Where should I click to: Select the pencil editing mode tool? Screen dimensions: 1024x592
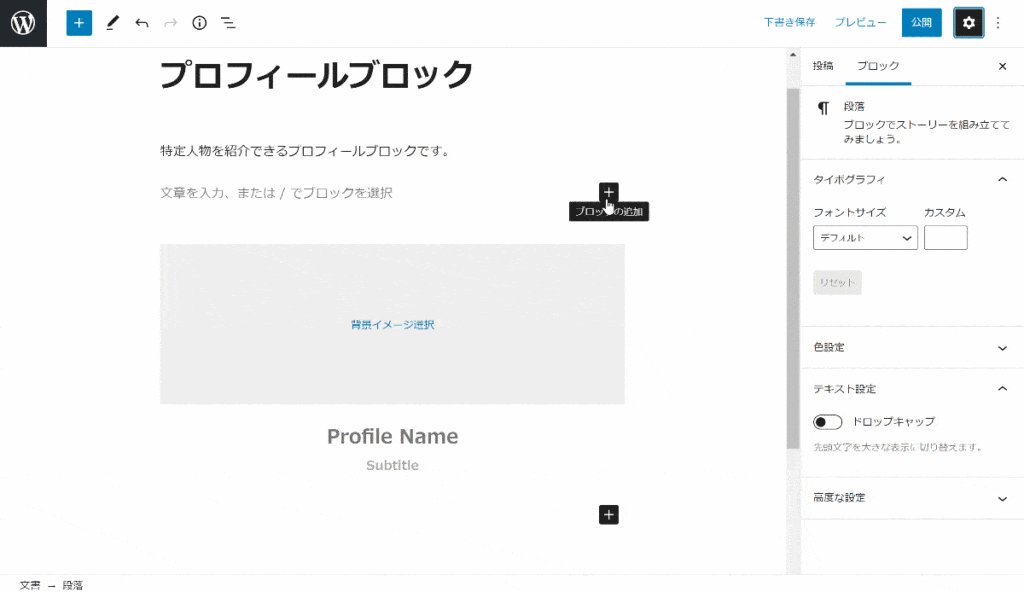click(x=112, y=22)
